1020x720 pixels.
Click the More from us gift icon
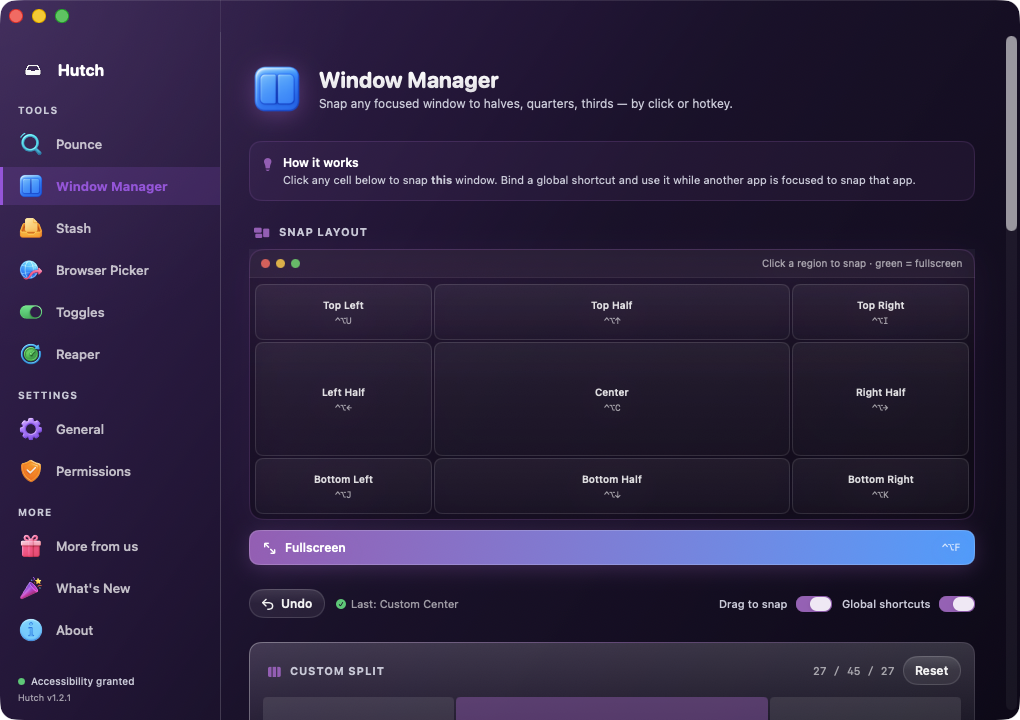(x=31, y=546)
